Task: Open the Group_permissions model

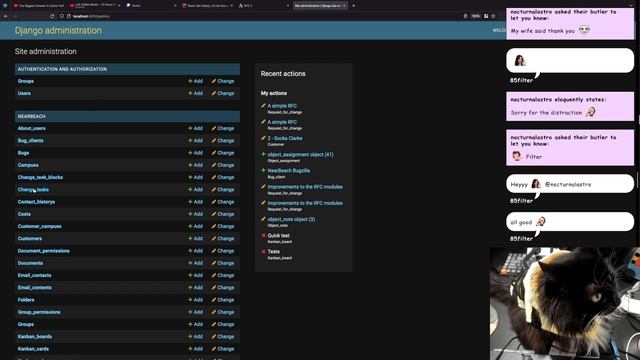Action: 39,312
